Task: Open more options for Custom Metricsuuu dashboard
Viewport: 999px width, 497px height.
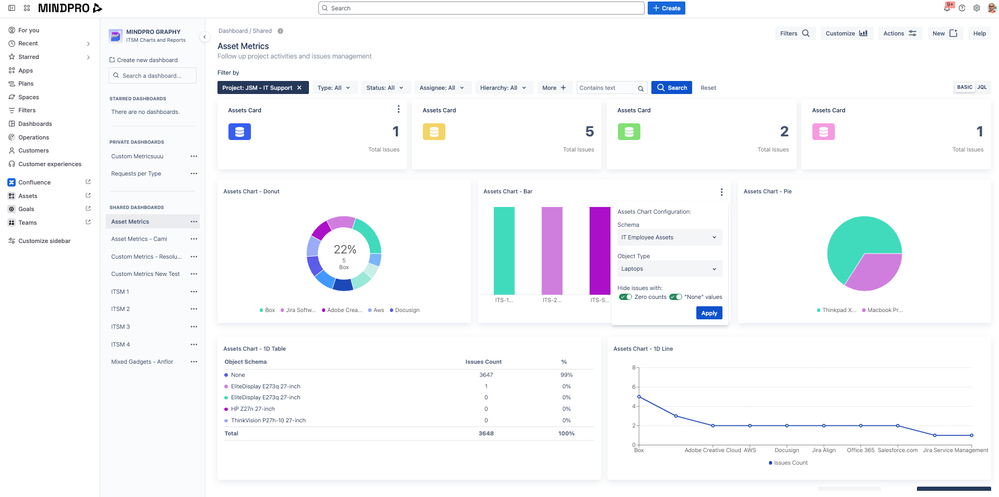Action: click(194, 156)
